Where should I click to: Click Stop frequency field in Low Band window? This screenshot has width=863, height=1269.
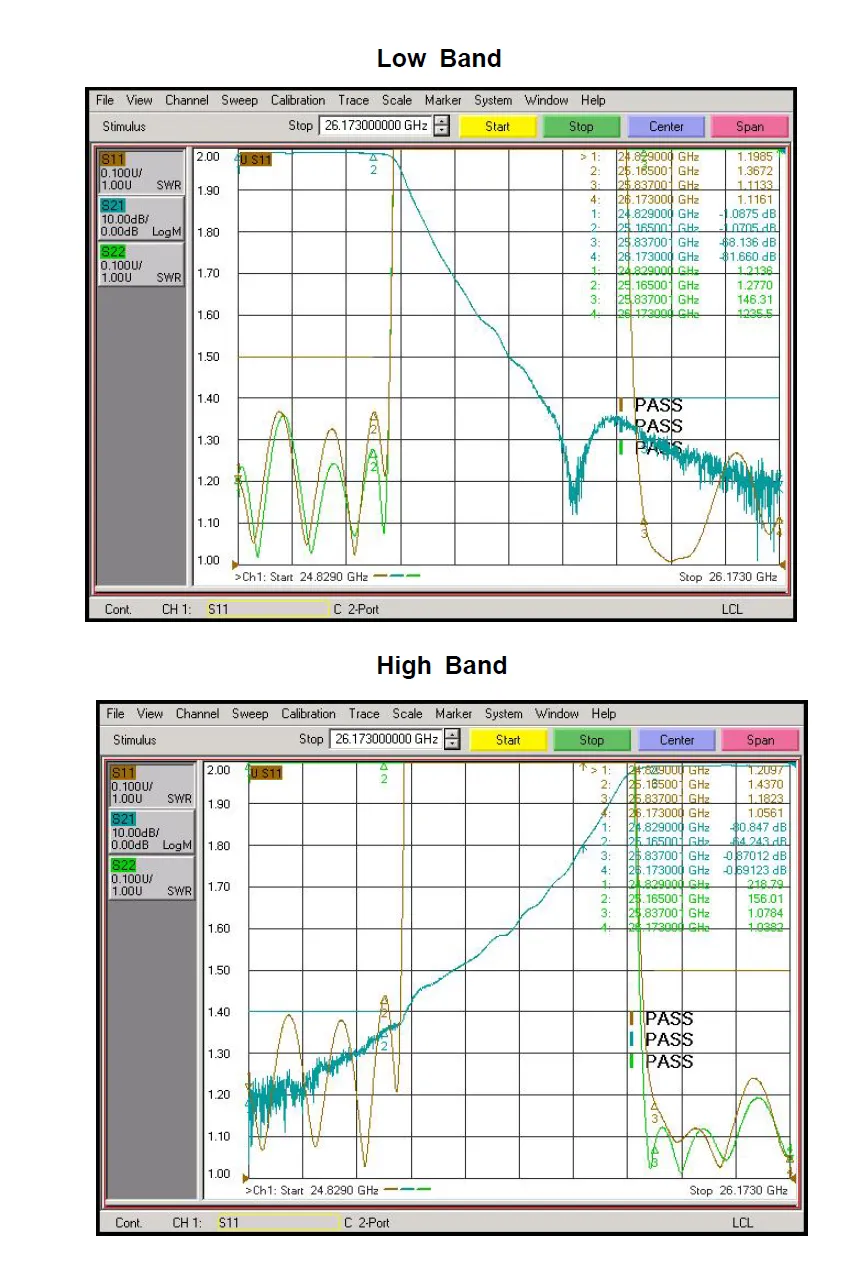(375, 126)
